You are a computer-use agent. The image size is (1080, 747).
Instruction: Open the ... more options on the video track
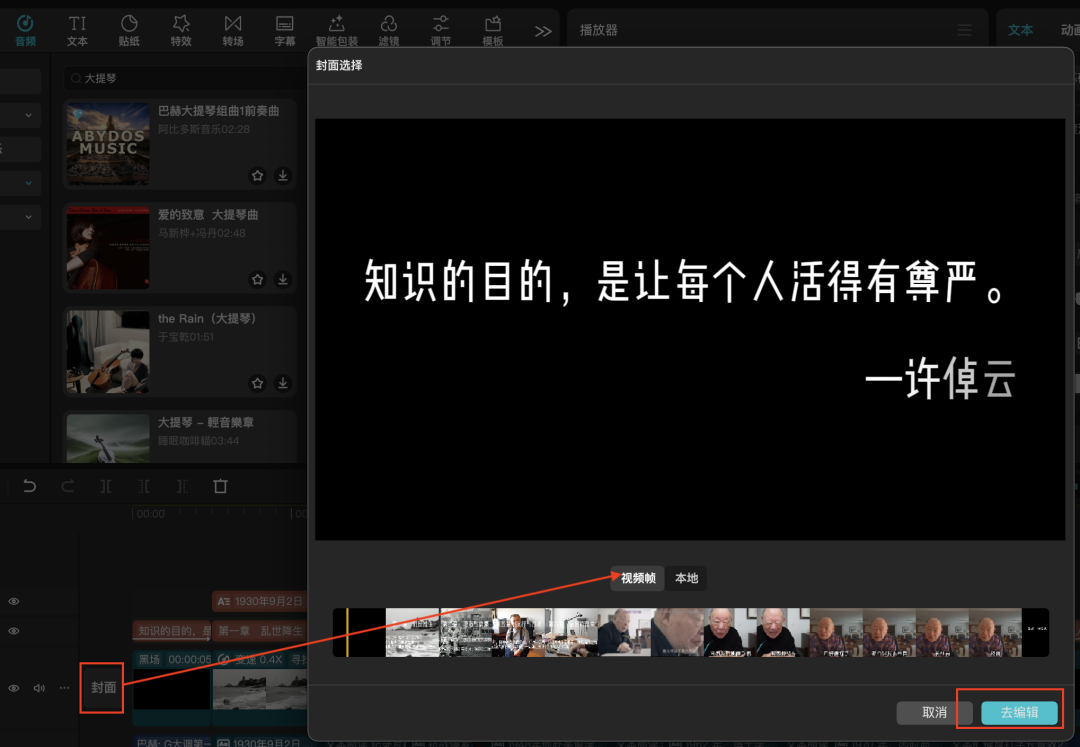[x=64, y=688]
